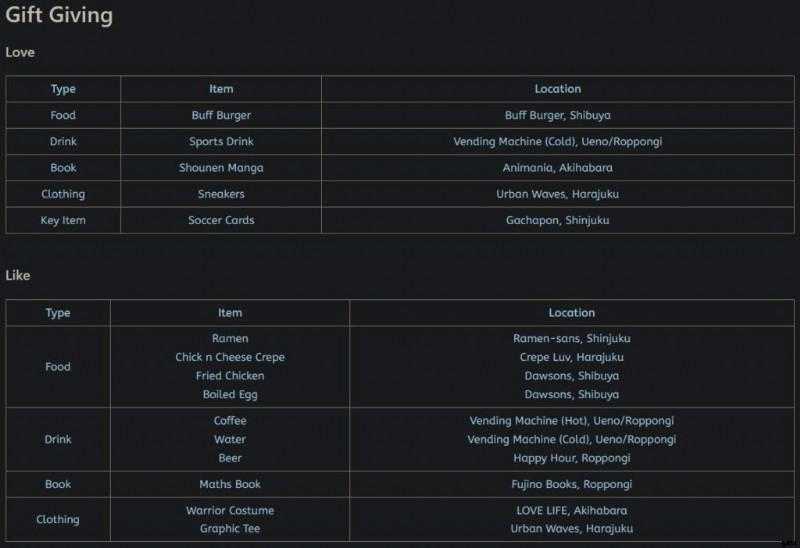Select Gachapon, Shinjuku location cell
The height and width of the screenshot is (548, 800).
click(x=557, y=220)
